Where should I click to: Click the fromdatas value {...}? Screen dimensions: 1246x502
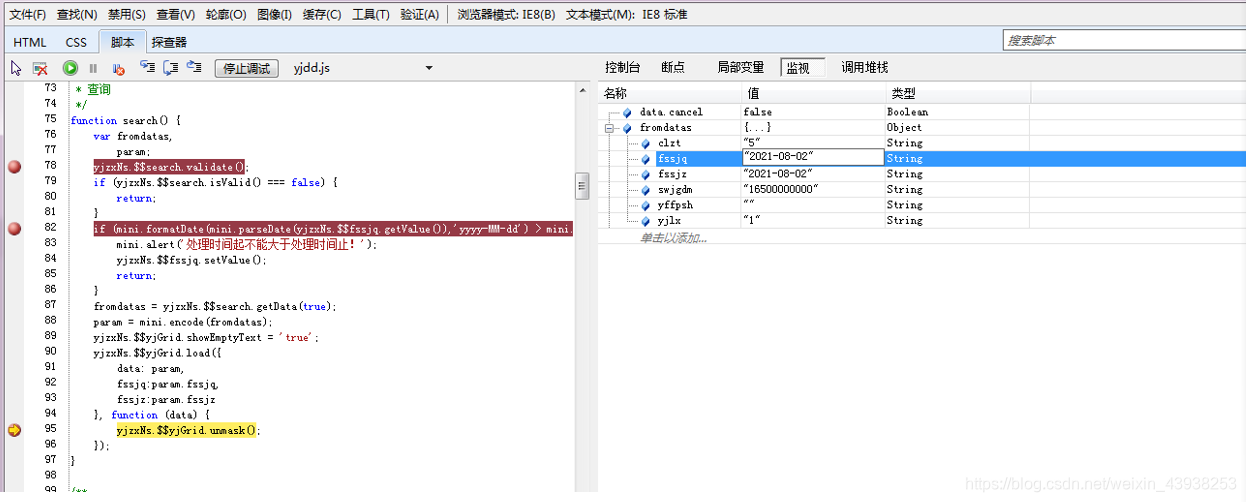pos(757,128)
